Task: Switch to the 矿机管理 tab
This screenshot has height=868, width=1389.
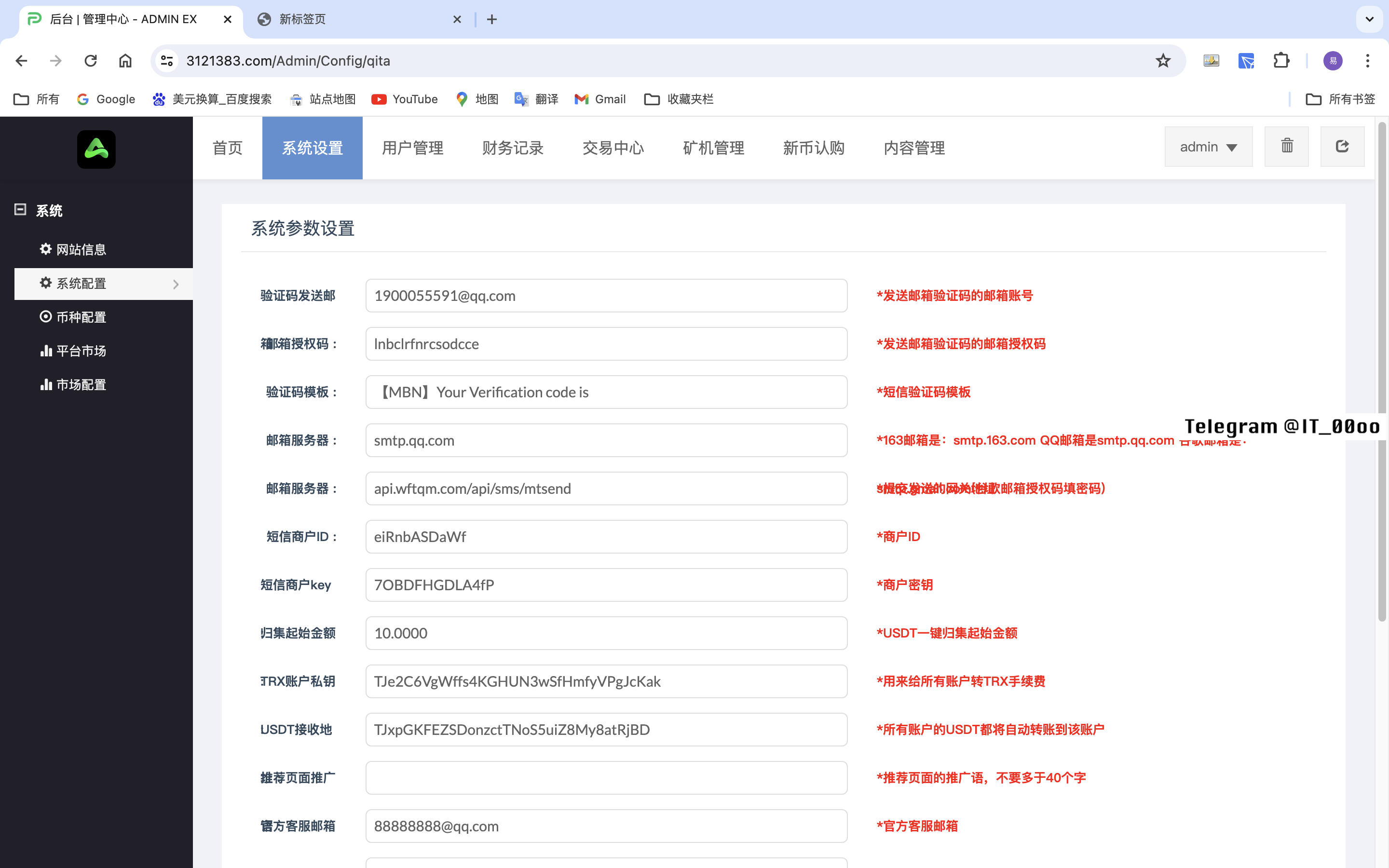Action: (713, 148)
